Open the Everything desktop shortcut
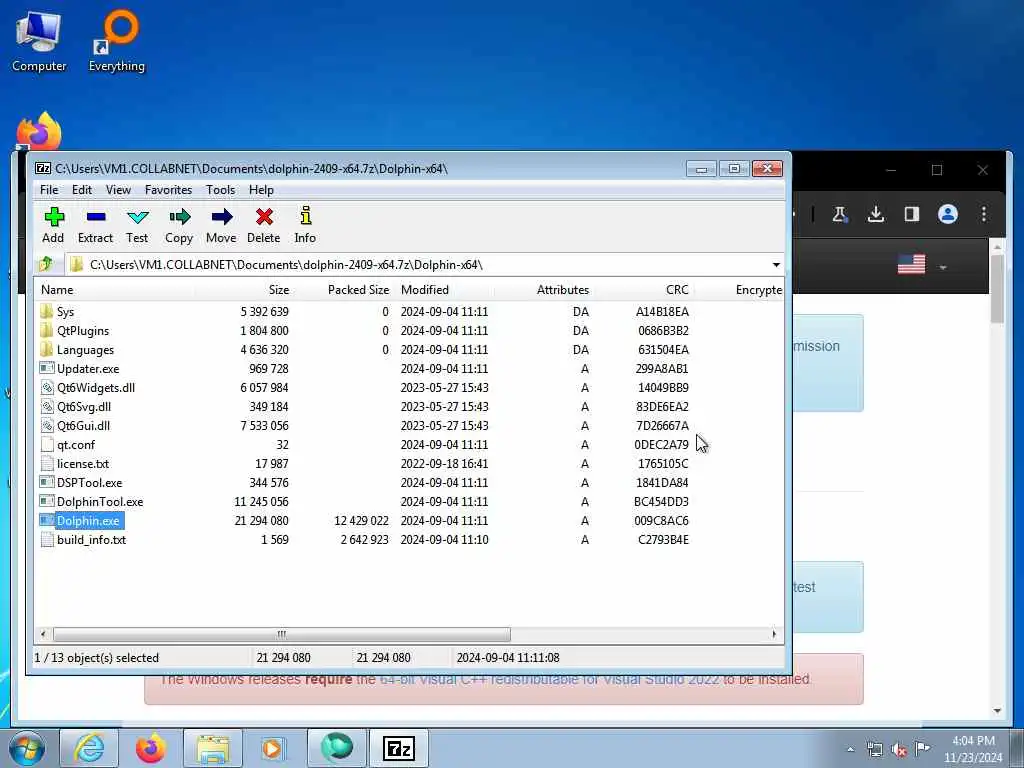The width and height of the screenshot is (1024, 768). (117, 42)
